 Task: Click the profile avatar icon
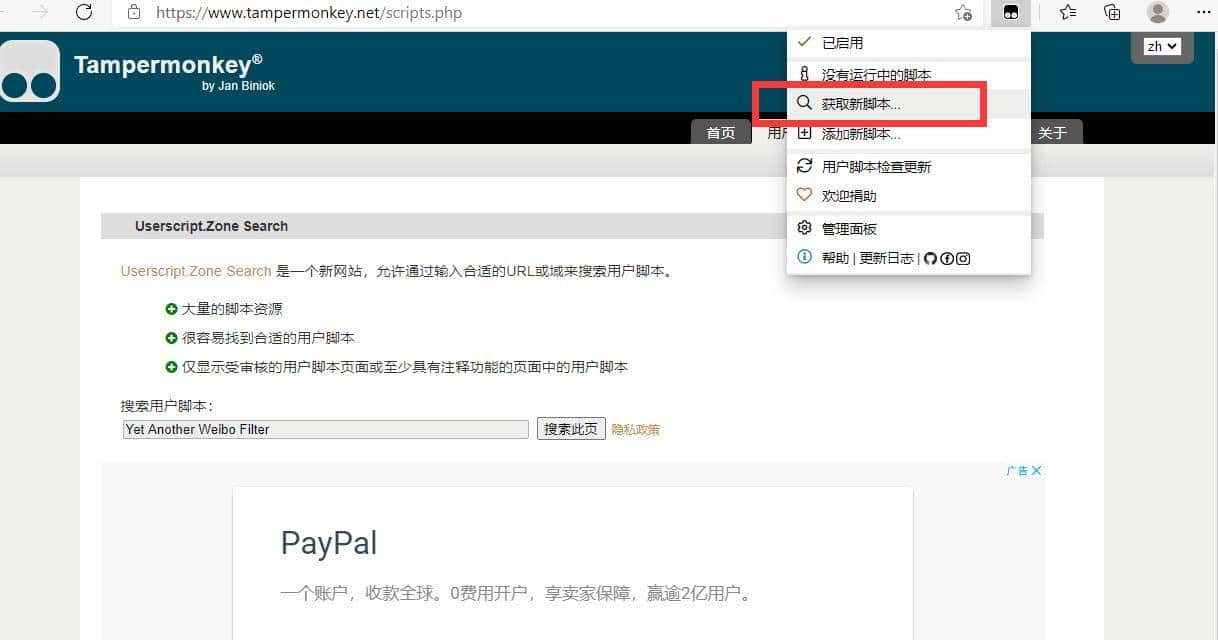pos(1158,13)
